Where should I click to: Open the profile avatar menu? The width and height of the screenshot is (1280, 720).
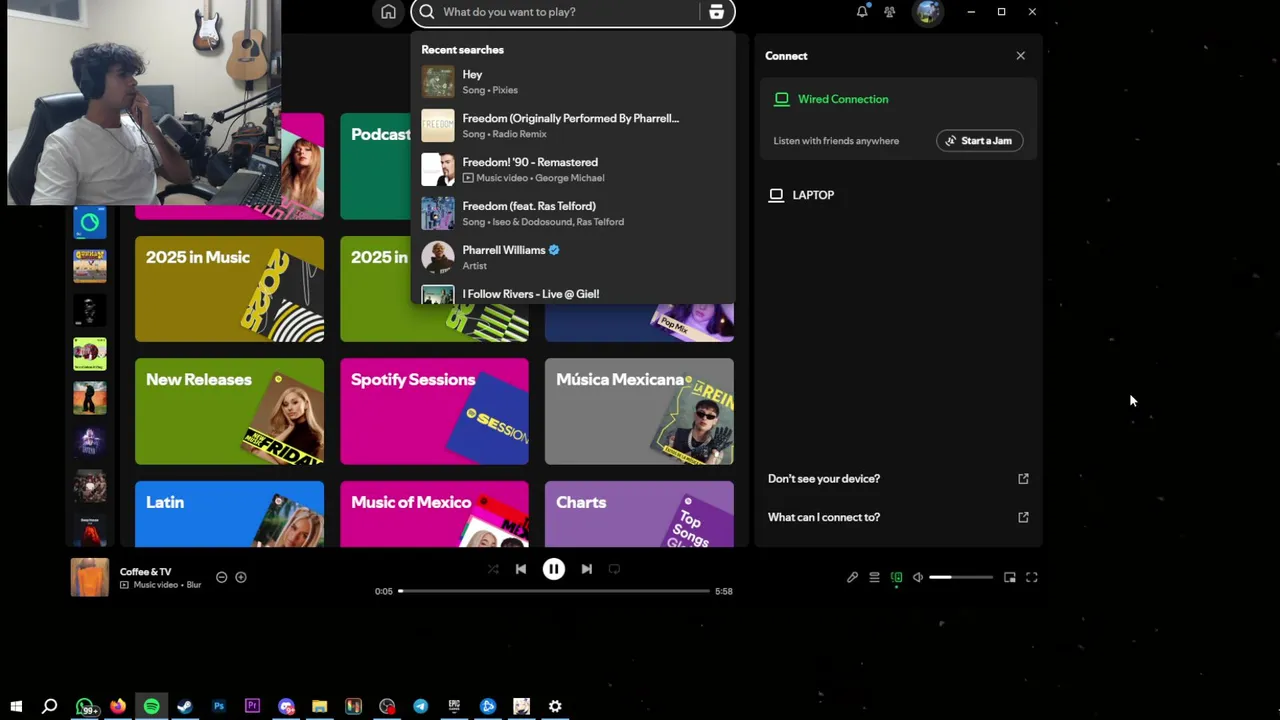928,12
